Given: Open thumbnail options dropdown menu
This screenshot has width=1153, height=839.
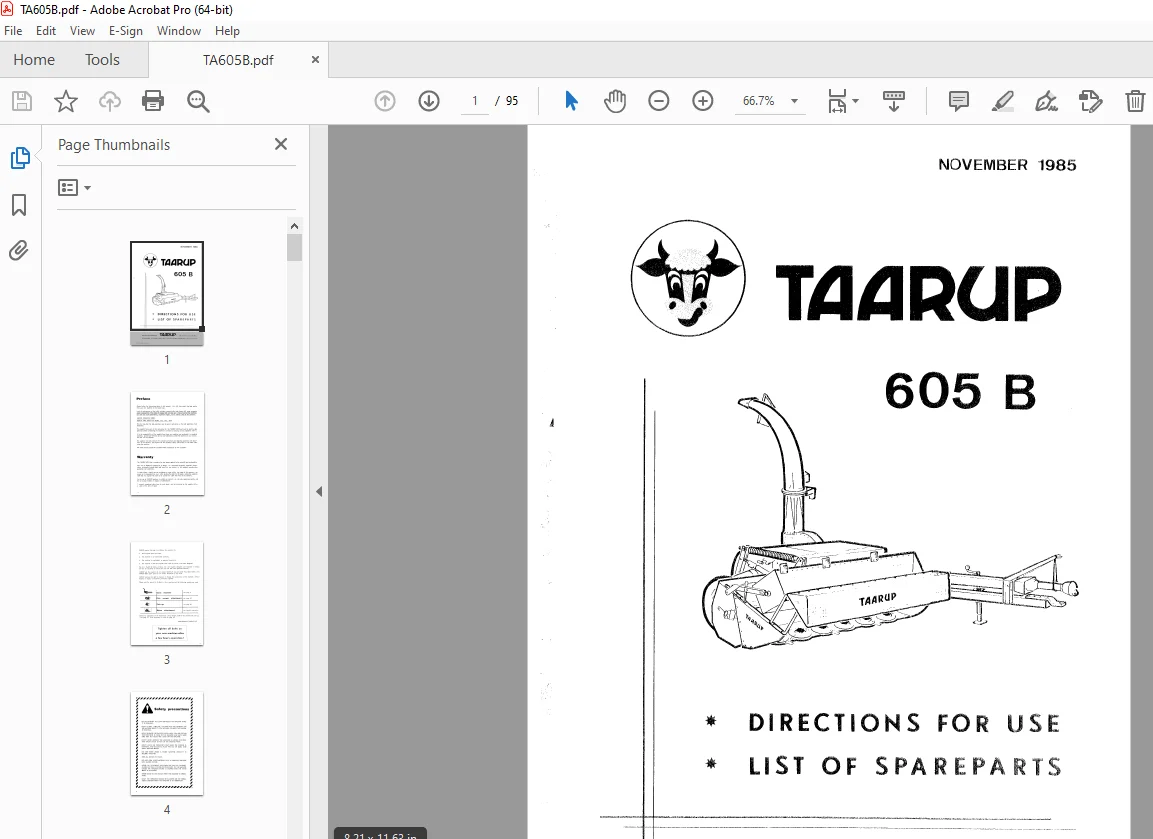Looking at the screenshot, I should coord(74,188).
